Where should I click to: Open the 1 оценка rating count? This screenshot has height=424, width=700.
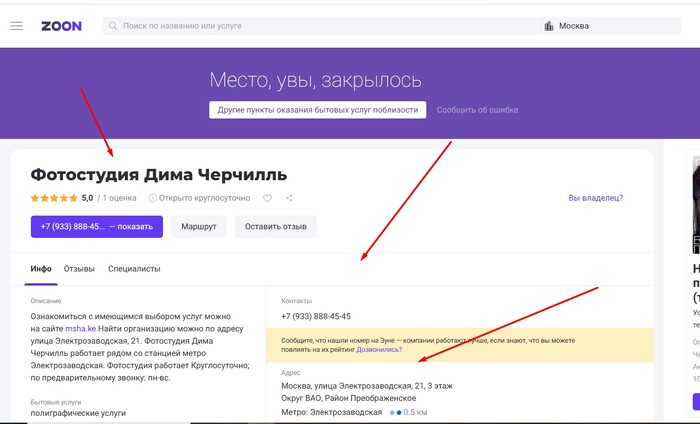click(119, 198)
